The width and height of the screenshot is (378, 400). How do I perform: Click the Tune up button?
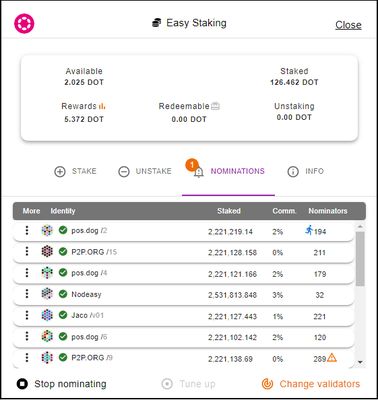pos(188,384)
